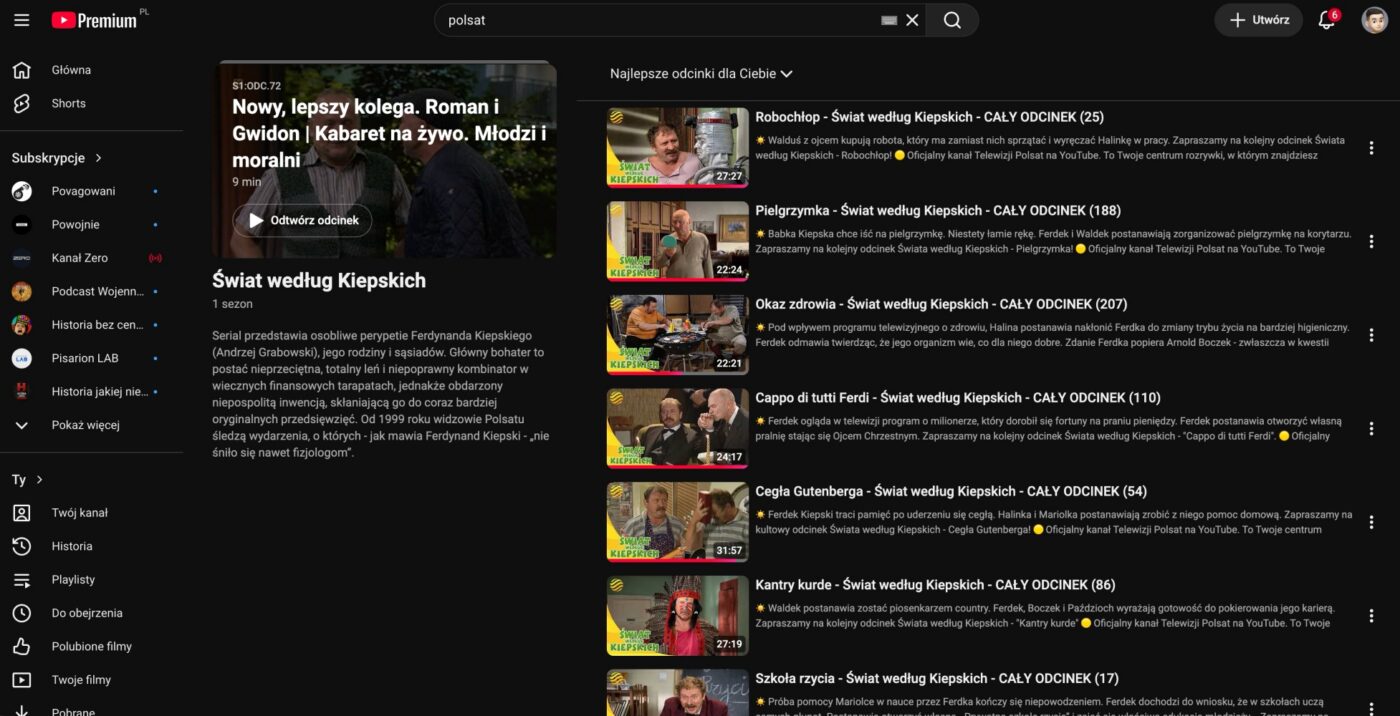Open the Pielgrzymka episode thumbnail

[x=677, y=241]
